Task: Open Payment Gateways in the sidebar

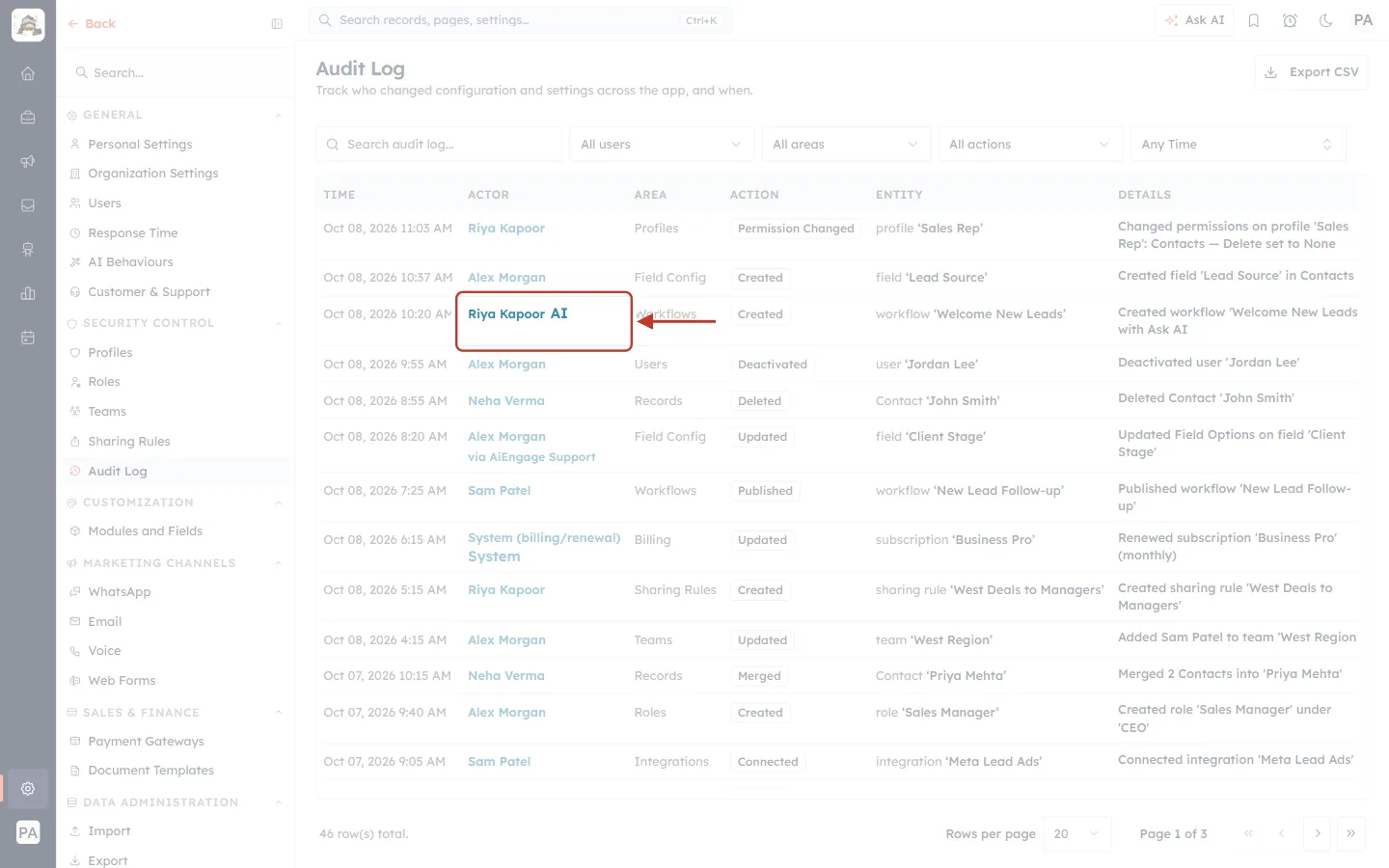Action: (146, 742)
